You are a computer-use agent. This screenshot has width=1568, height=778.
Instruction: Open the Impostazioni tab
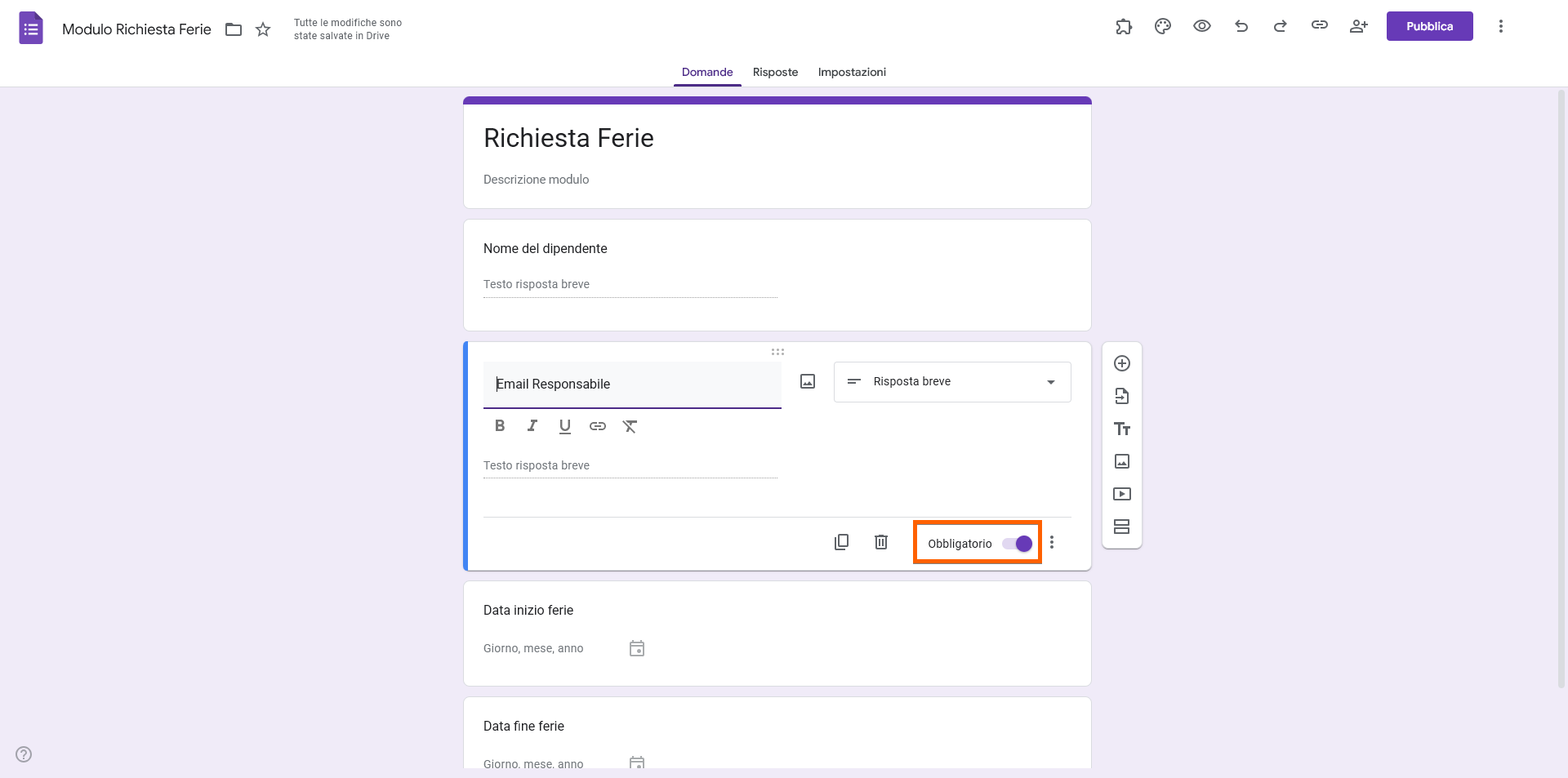(x=852, y=72)
